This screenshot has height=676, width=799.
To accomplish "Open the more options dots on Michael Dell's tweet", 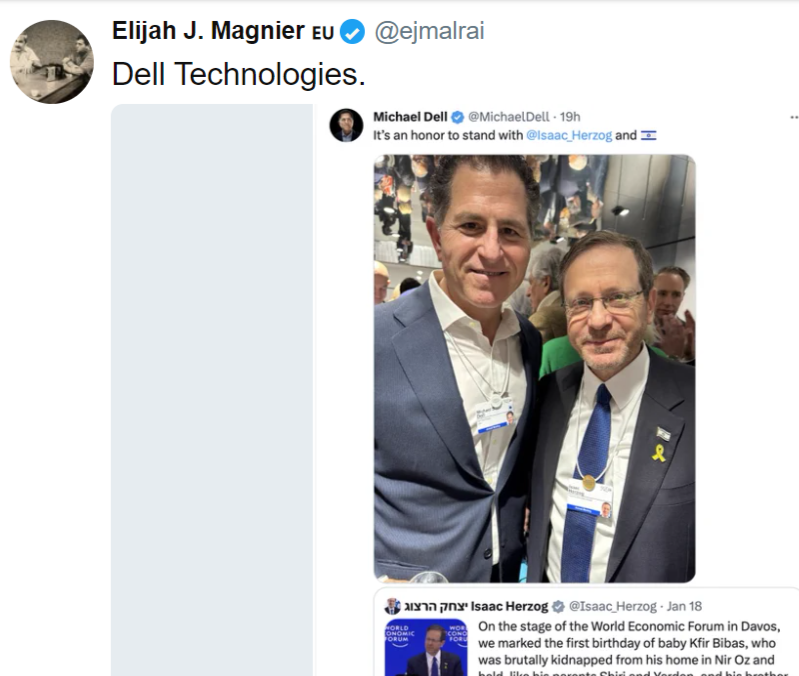I will pyautogui.click(x=793, y=117).
